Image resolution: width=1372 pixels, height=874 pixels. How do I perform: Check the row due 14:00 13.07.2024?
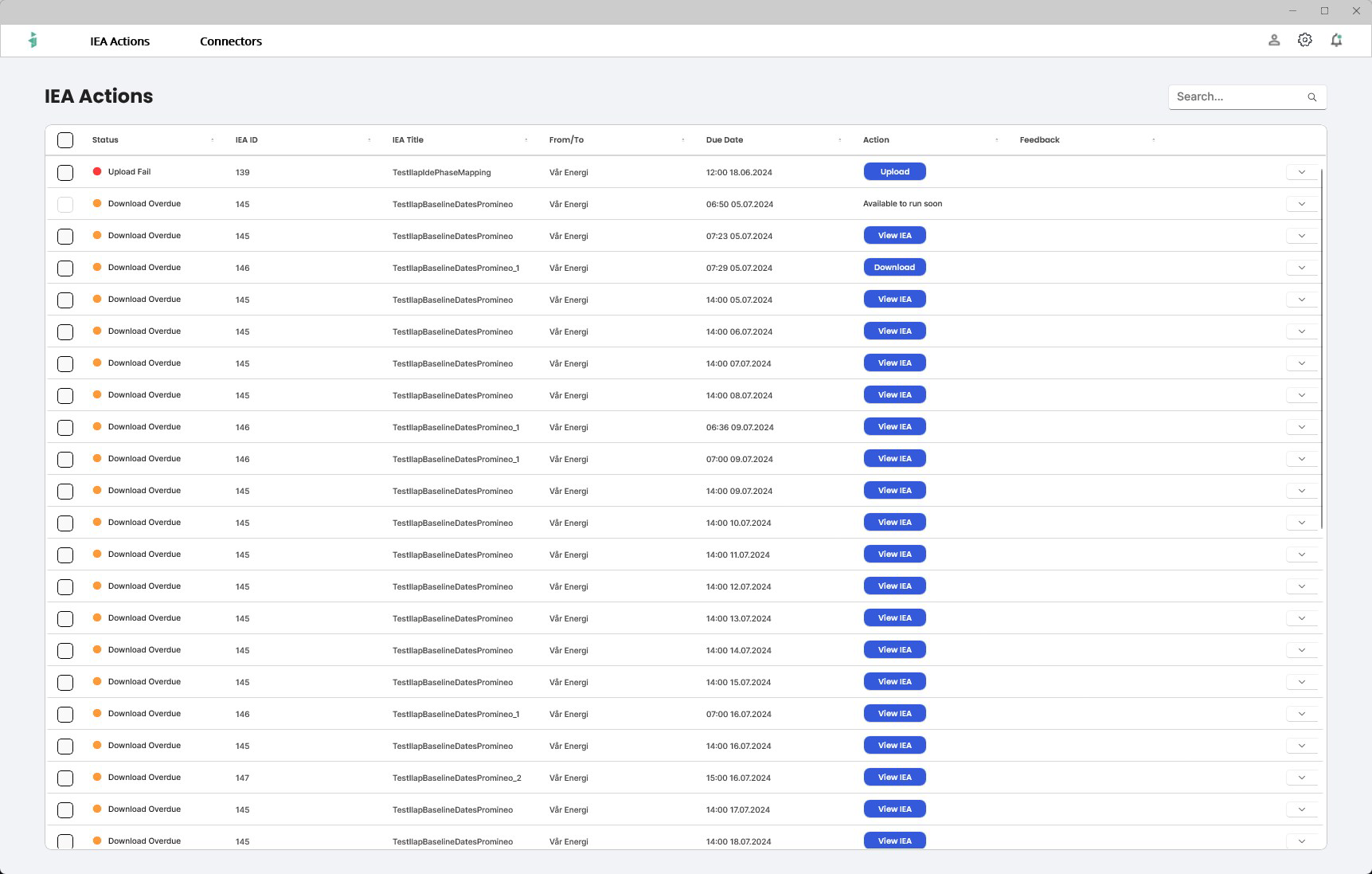65,618
